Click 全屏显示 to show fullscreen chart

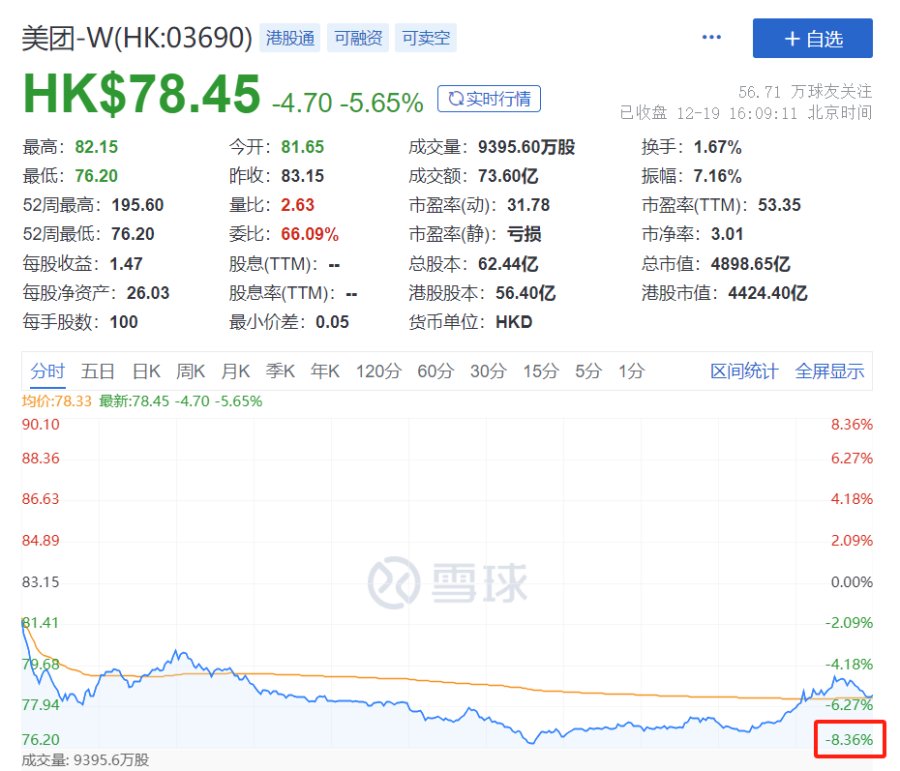tap(829, 371)
